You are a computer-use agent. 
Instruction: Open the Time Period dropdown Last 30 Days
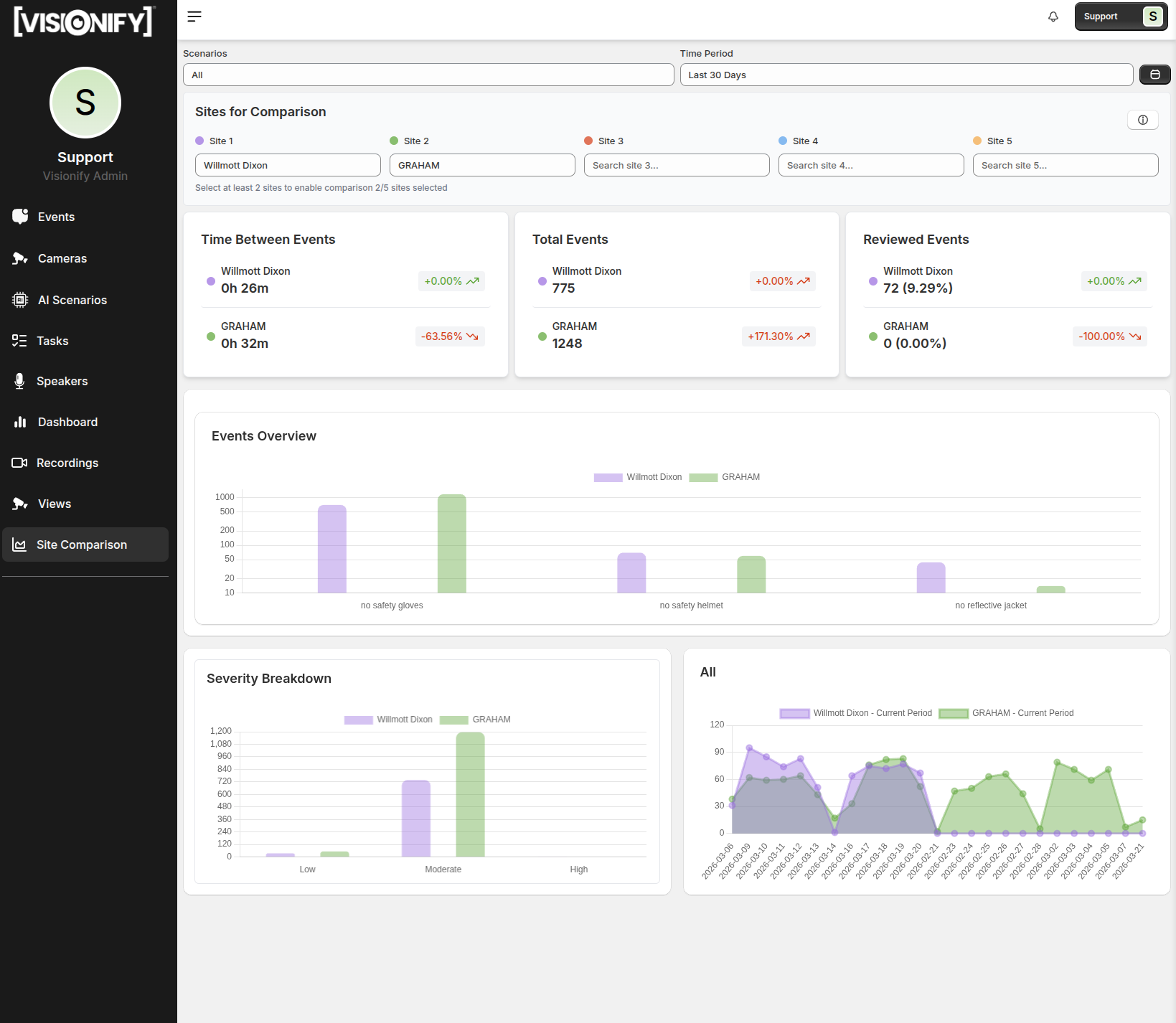coord(906,75)
